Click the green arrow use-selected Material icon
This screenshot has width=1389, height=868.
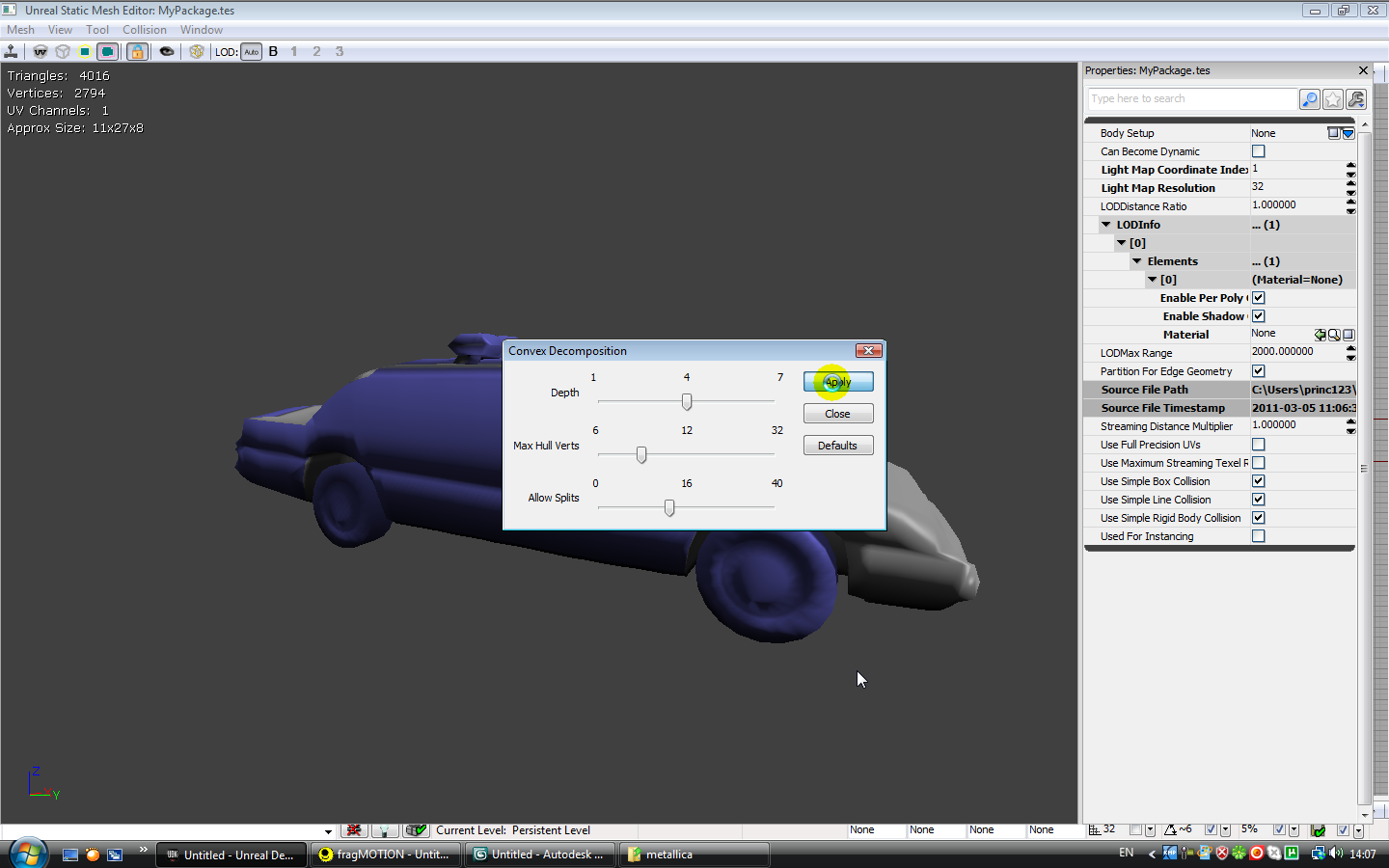[1320, 335]
